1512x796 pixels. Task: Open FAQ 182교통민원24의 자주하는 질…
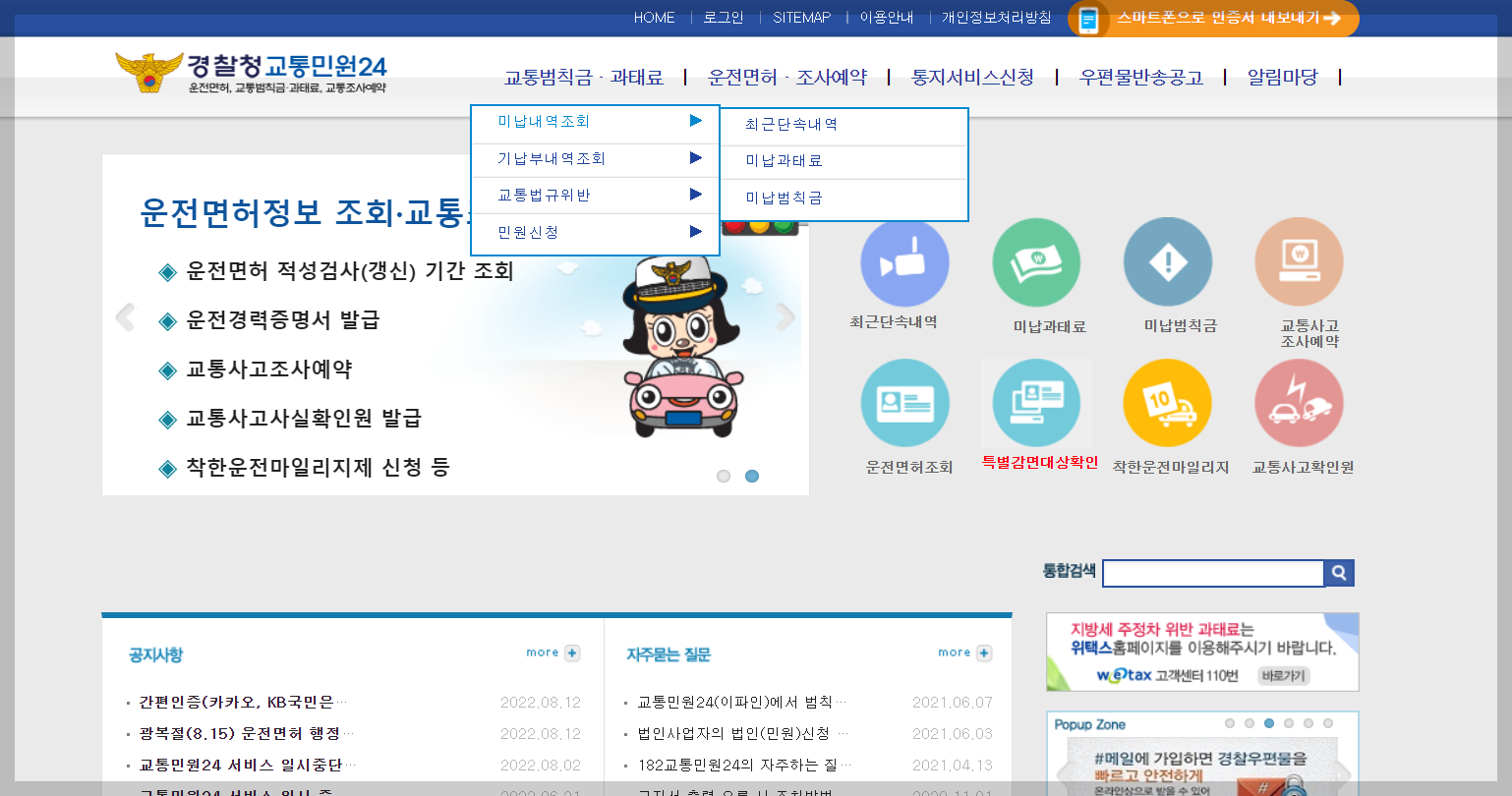745,766
